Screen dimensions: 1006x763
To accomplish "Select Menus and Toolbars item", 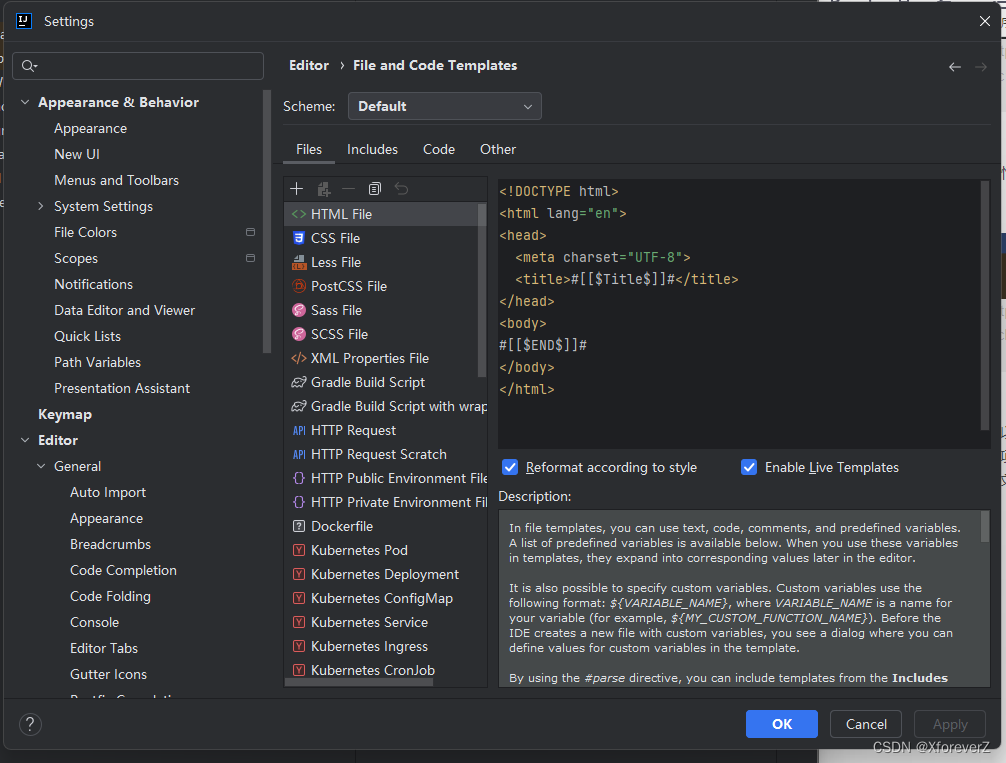I will (116, 180).
